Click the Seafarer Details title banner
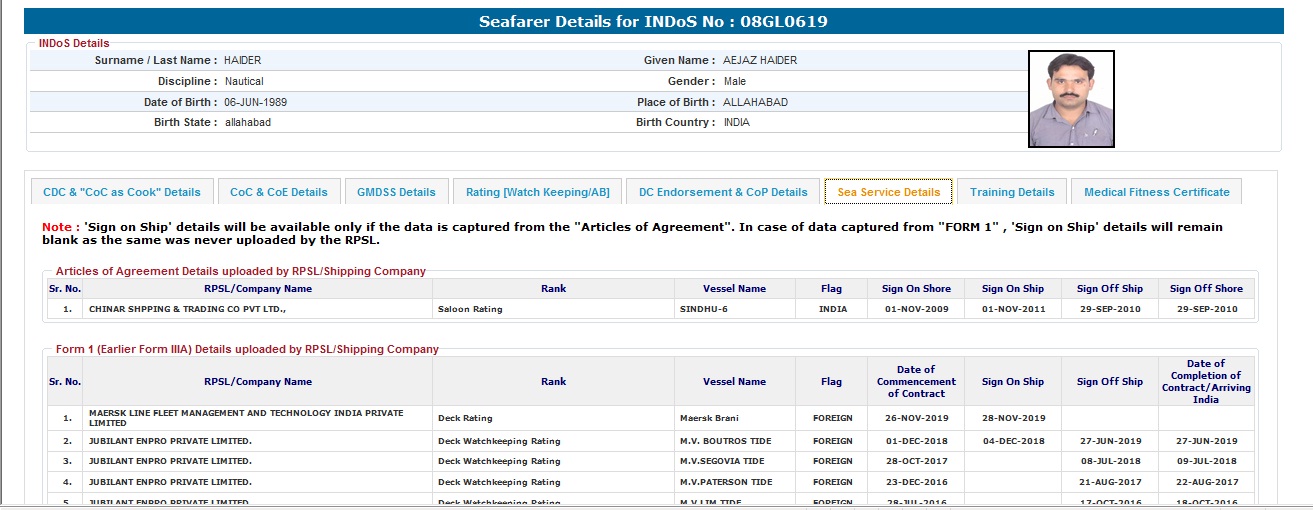Viewport: 1313px width, 510px height. (x=654, y=21)
